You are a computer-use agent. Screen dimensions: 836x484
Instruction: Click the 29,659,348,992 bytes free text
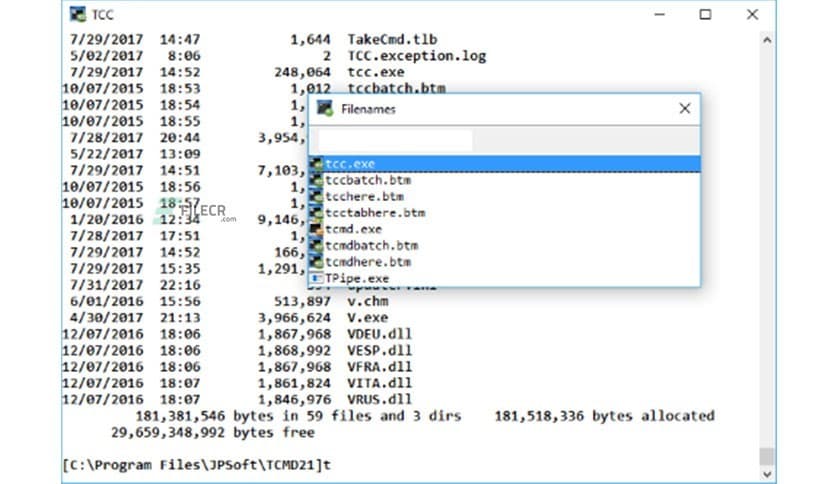tap(213, 432)
